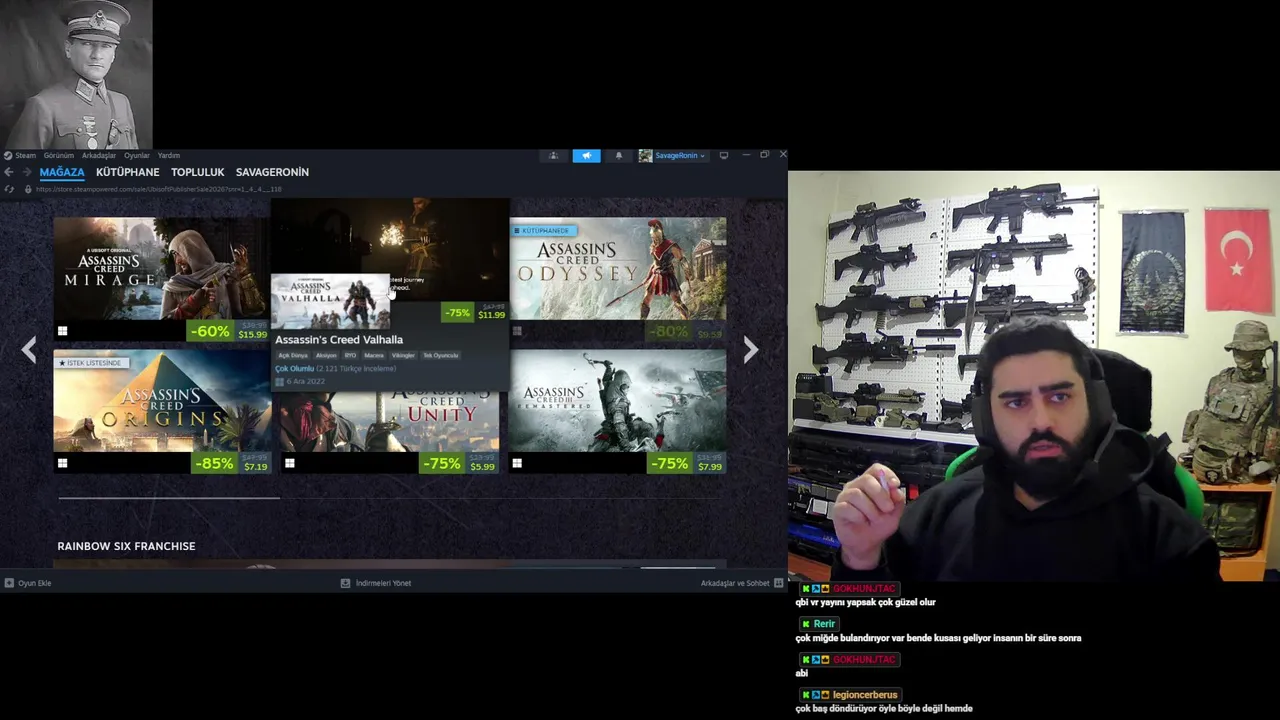Click the -85% discount on Origins
1280x720 pixels.
pyautogui.click(x=214, y=463)
